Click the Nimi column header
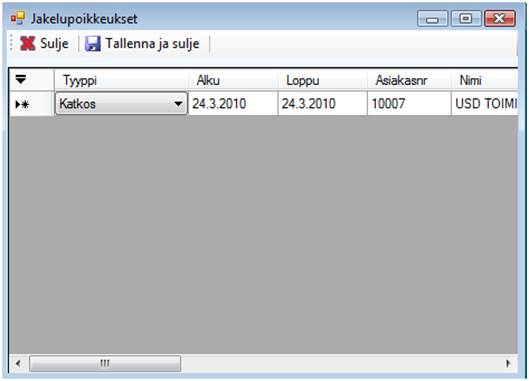Viewport: 529px width, 381px height. [x=484, y=80]
